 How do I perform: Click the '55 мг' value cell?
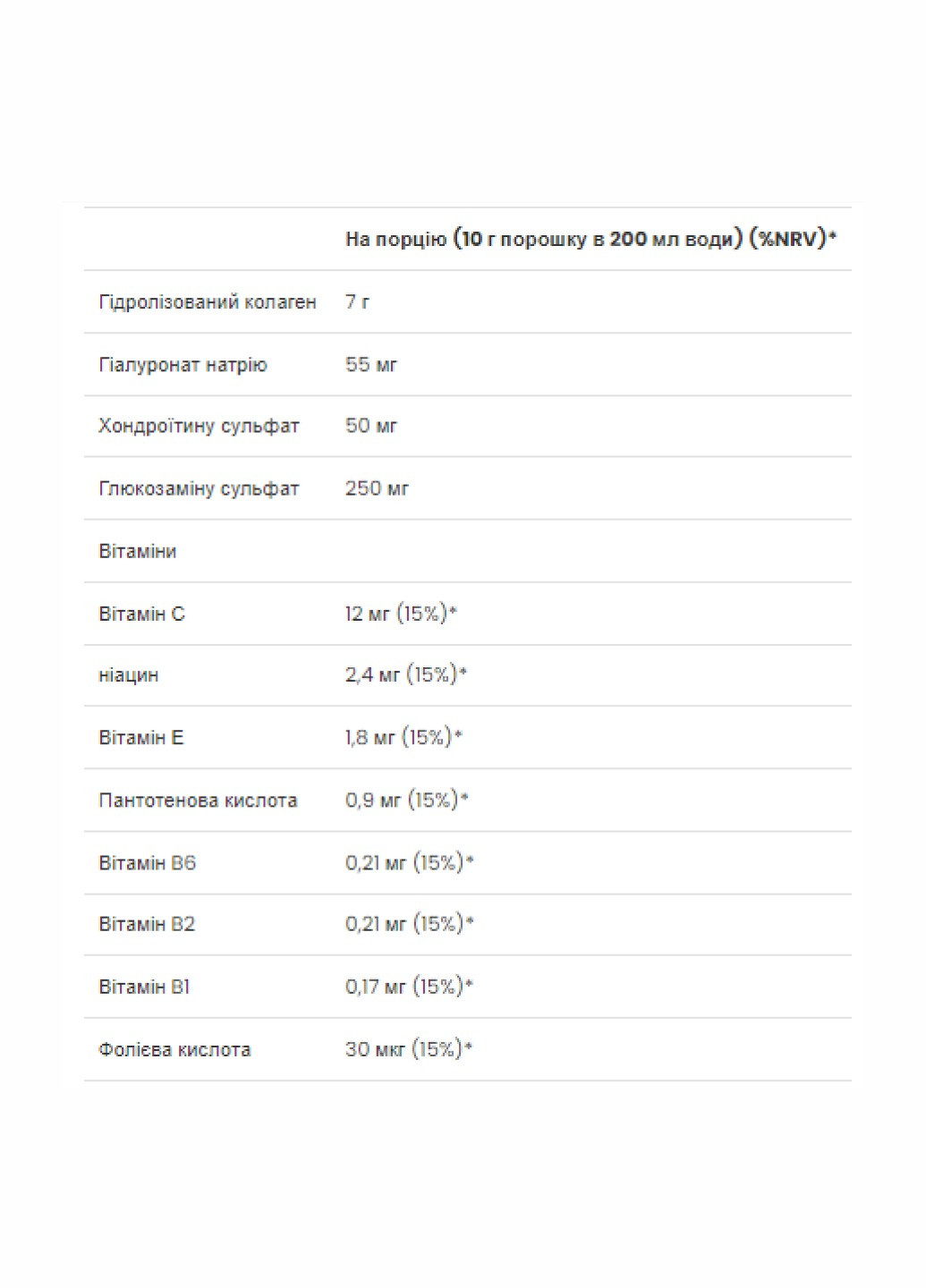click(x=370, y=365)
